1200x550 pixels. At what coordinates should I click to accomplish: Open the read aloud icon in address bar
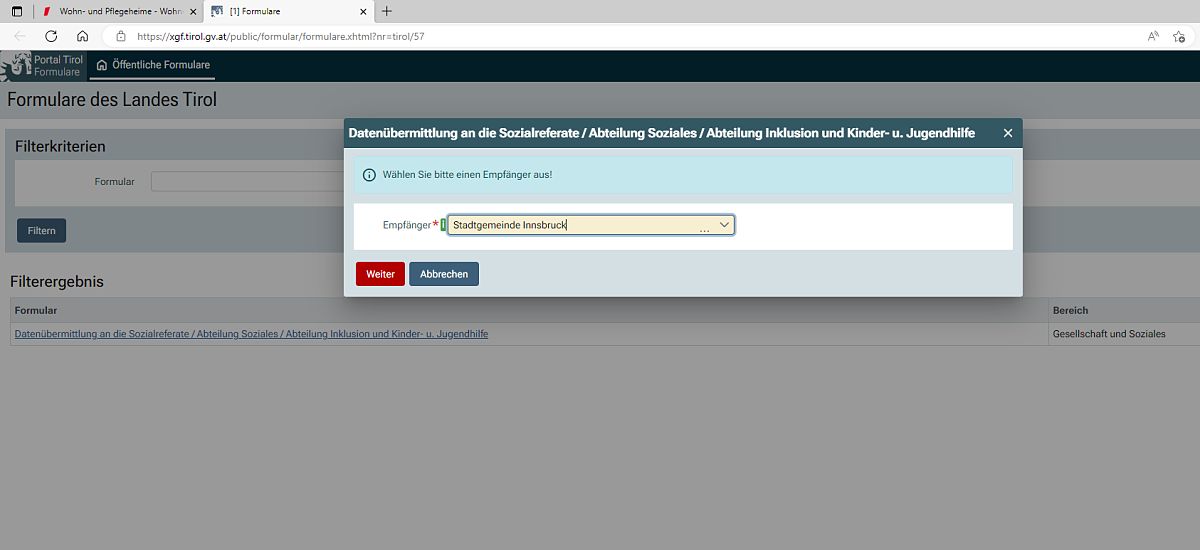click(x=1153, y=36)
